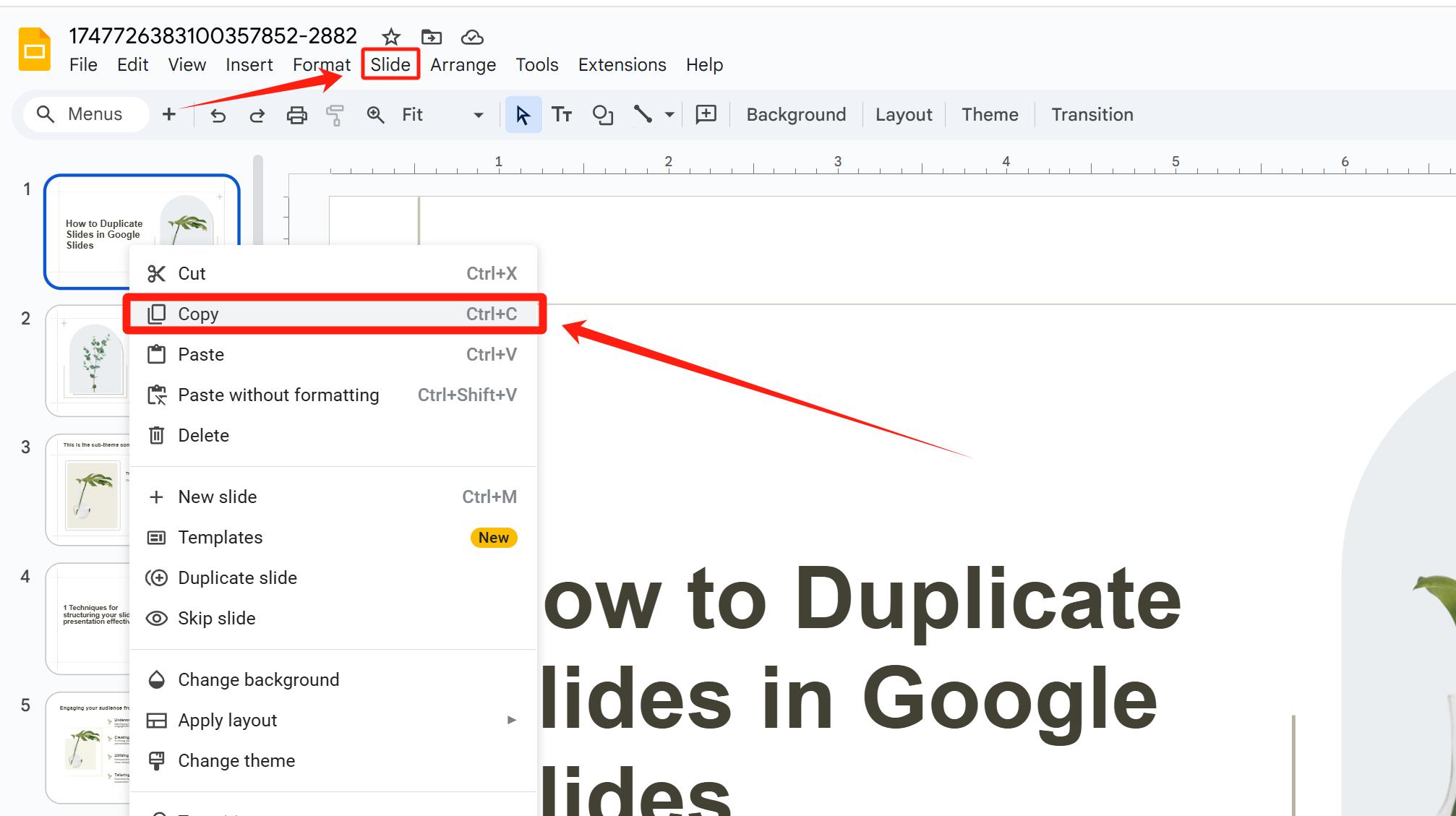Undo the last action
This screenshot has width=1456, height=816.
click(218, 115)
